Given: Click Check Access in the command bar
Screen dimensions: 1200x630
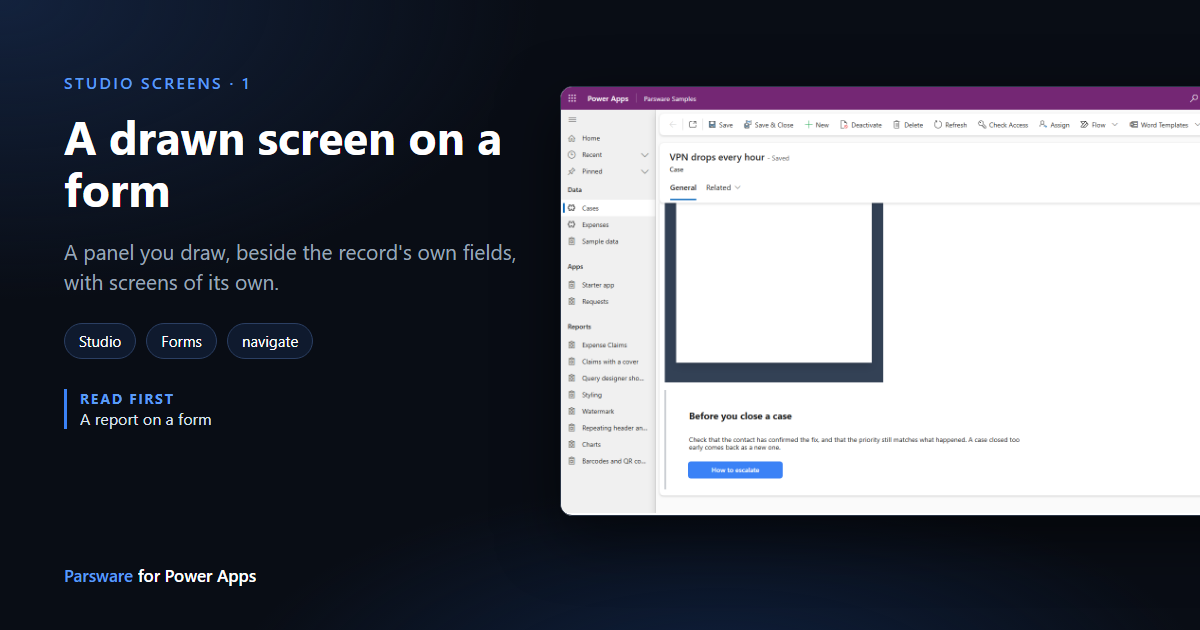Looking at the screenshot, I should (x=1002, y=125).
